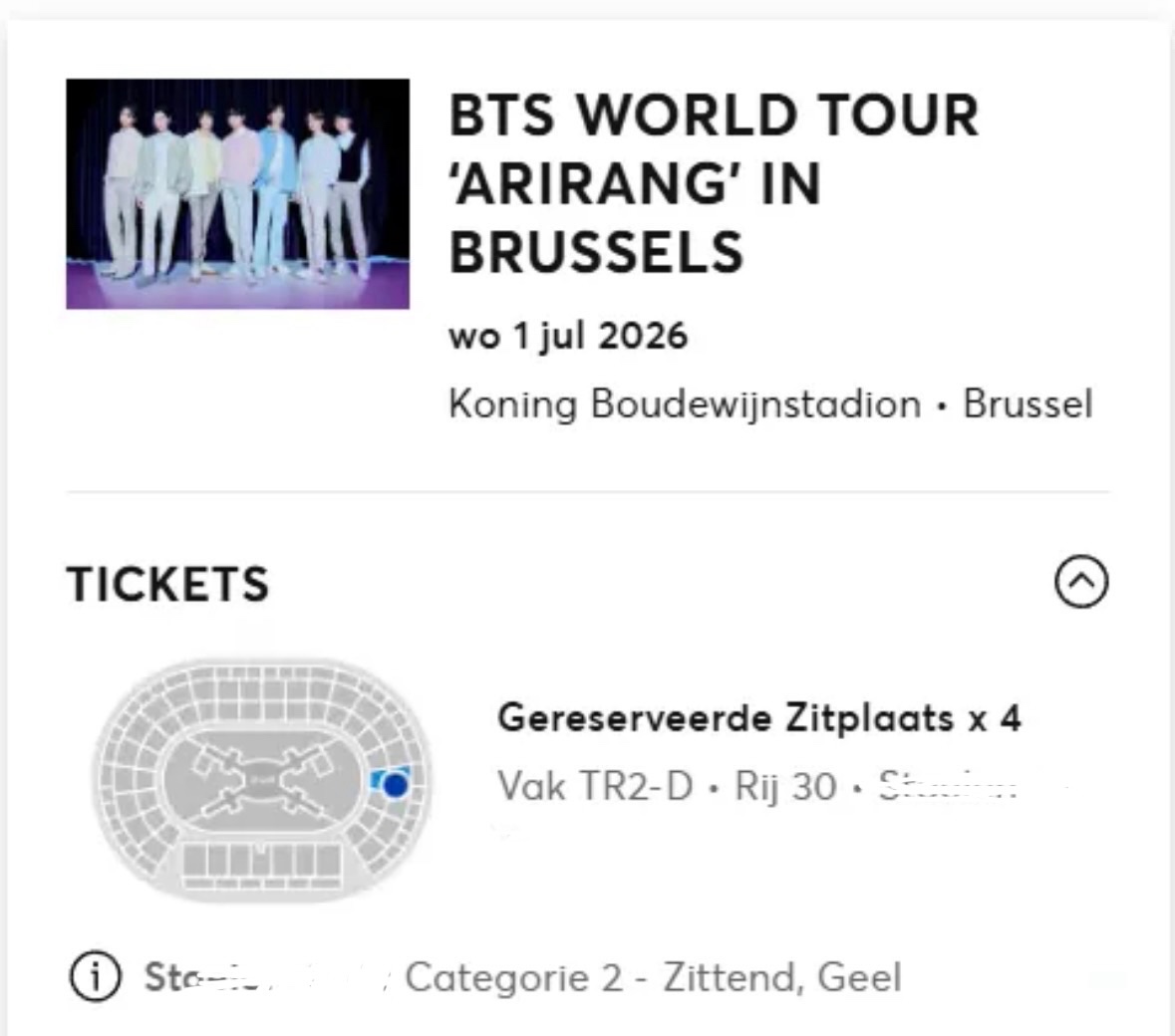Select the Gereserveerde Zitplaats x 4 ticket
Viewport: 1175px width, 1036px height.
coord(758,717)
